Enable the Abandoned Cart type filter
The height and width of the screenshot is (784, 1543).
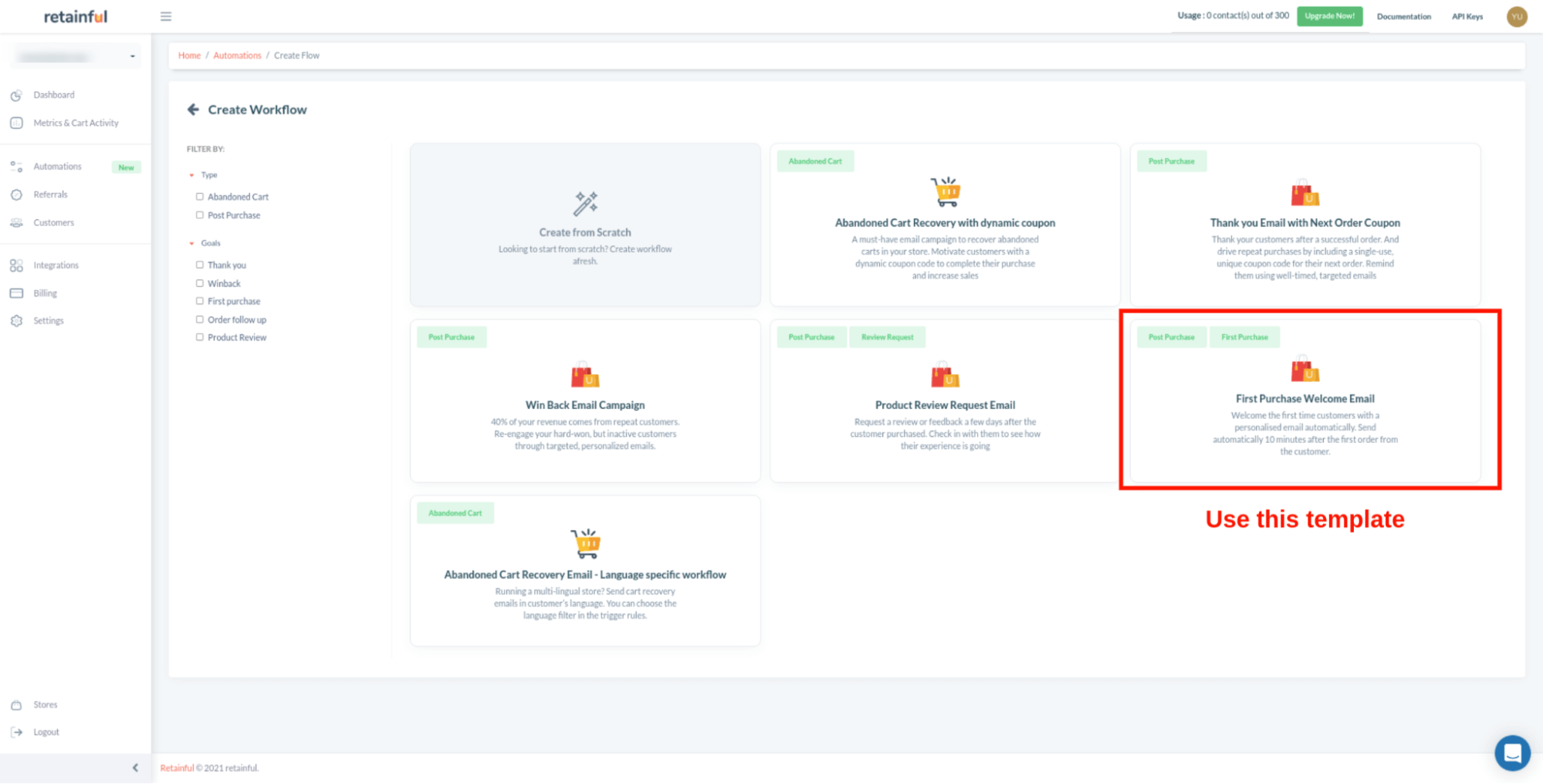[200, 196]
